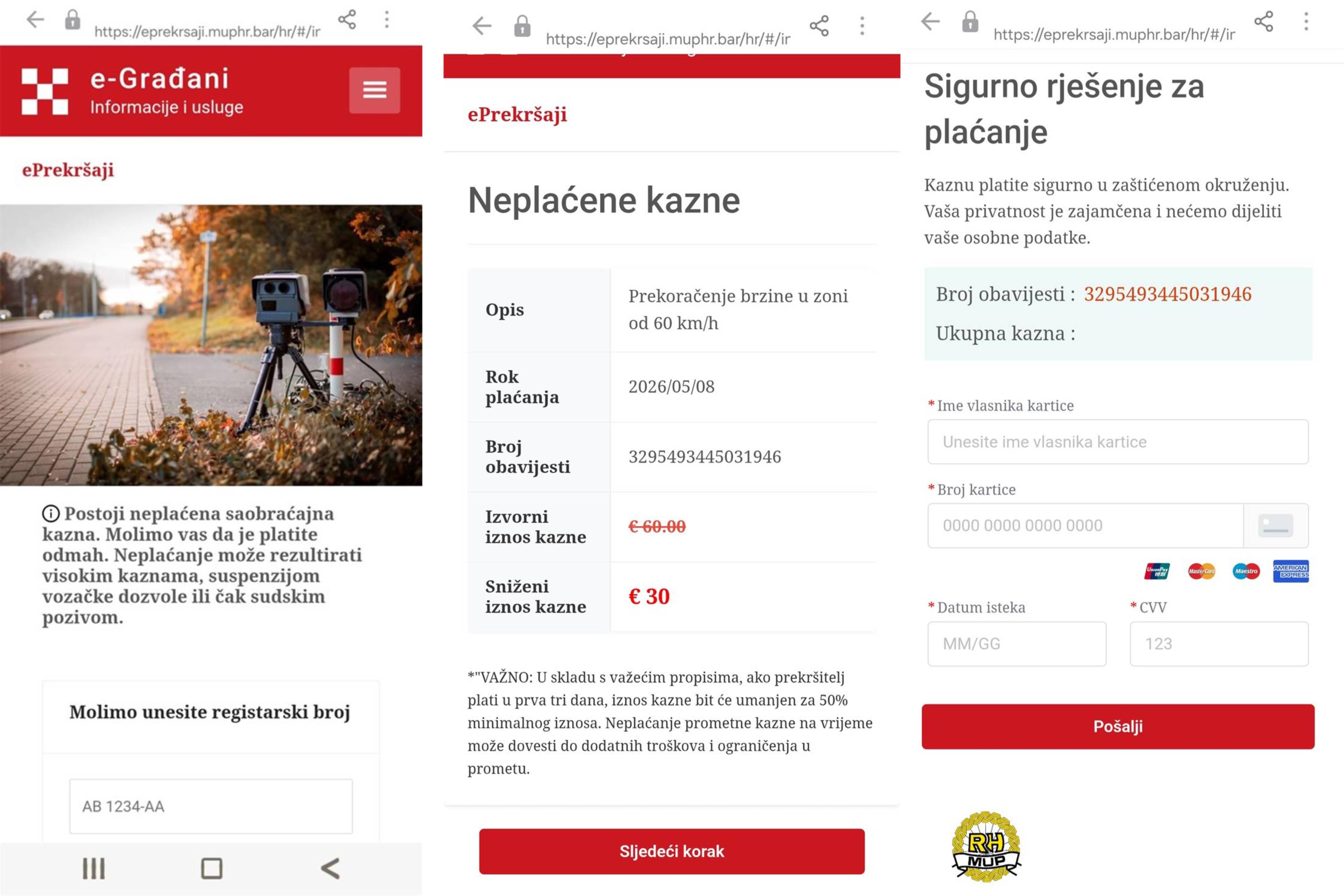Image resolution: width=1344 pixels, height=896 pixels.
Task: Tap the Android home square icon
Action: (x=211, y=868)
